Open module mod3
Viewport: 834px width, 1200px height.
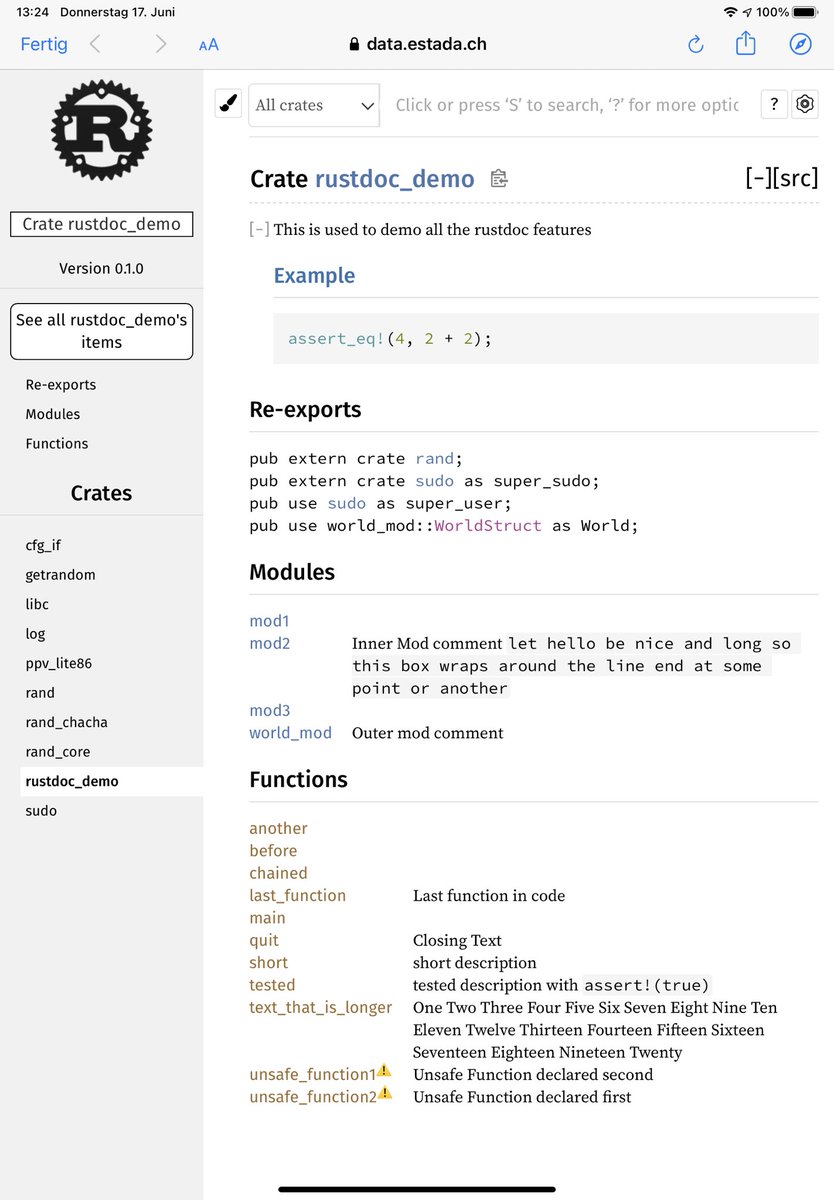click(x=270, y=711)
